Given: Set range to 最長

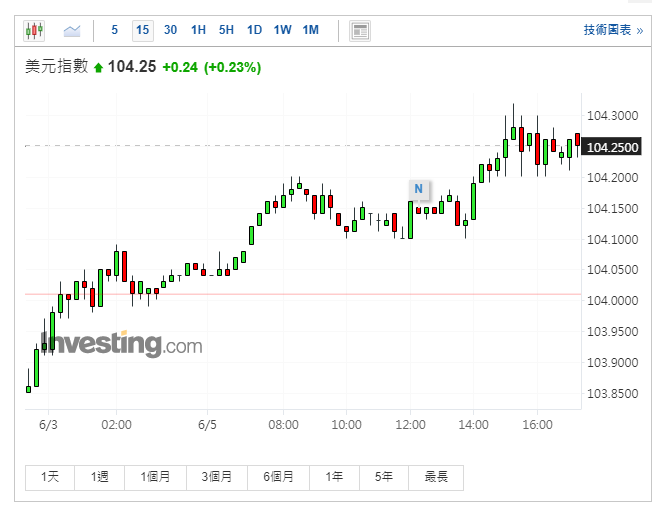Looking at the screenshot, I should 436,477.
